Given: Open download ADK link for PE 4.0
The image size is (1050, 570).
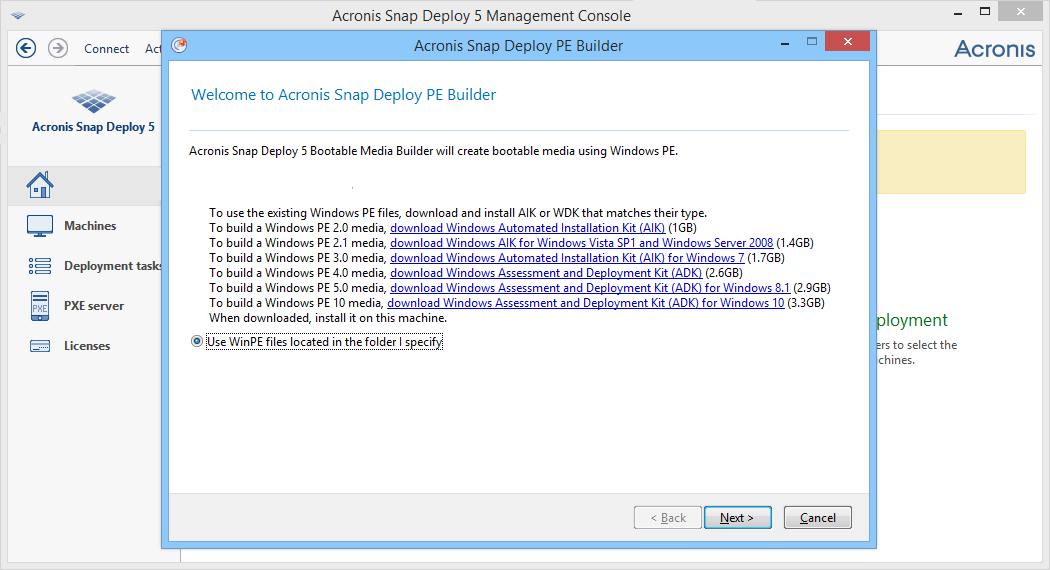Looking at the screenshot, I should coord(546,273).
